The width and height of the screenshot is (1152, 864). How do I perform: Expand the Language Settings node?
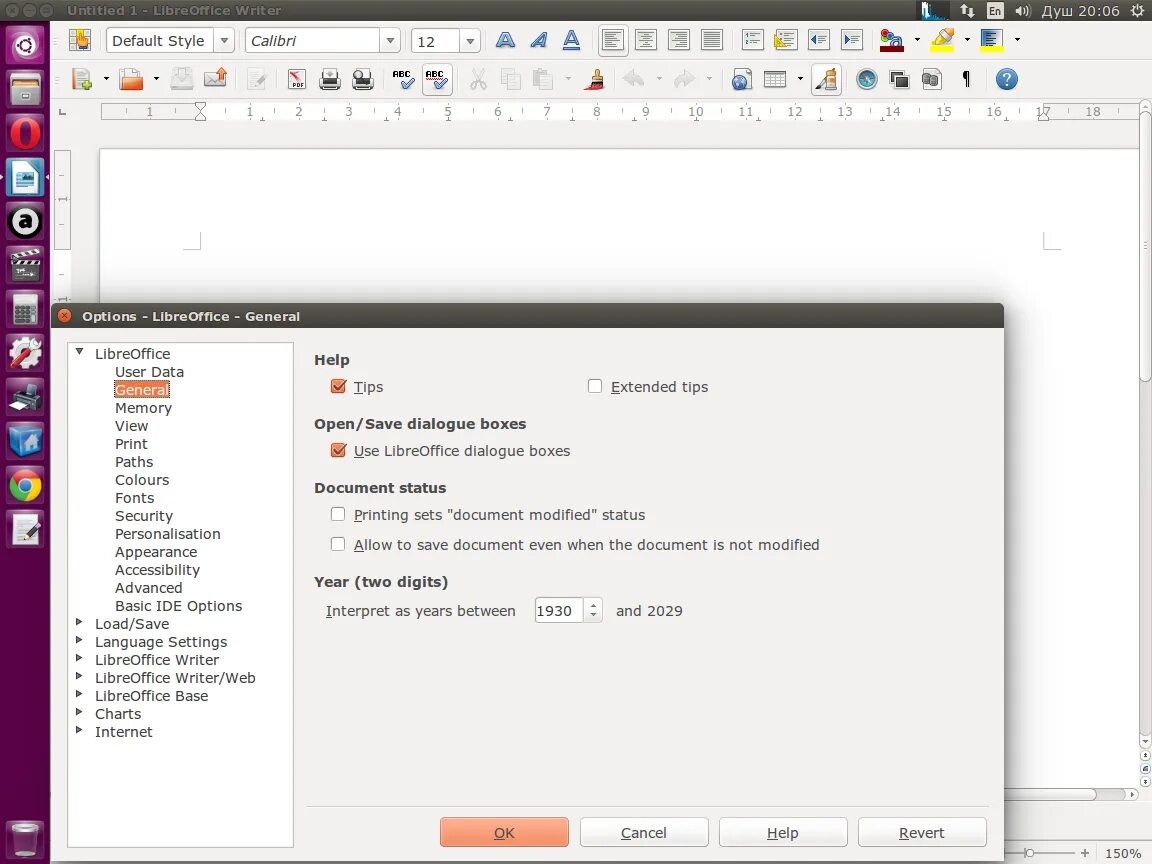79,640
